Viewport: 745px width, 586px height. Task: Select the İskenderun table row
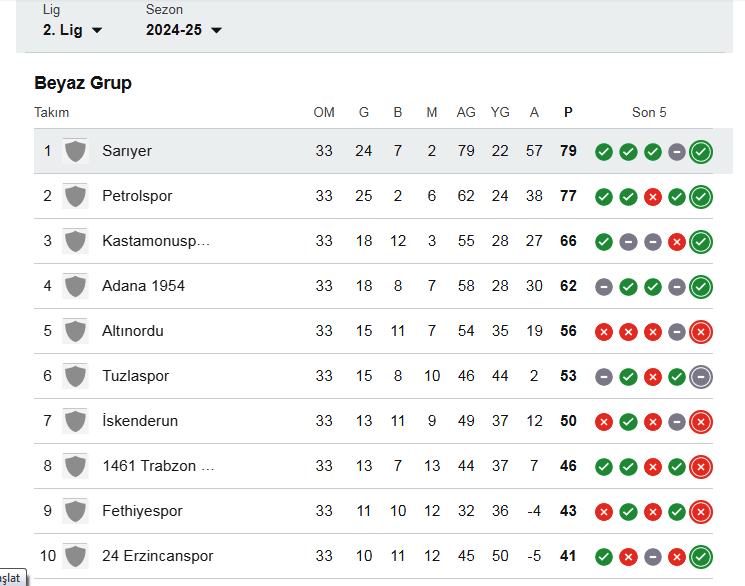click(373, 421)
